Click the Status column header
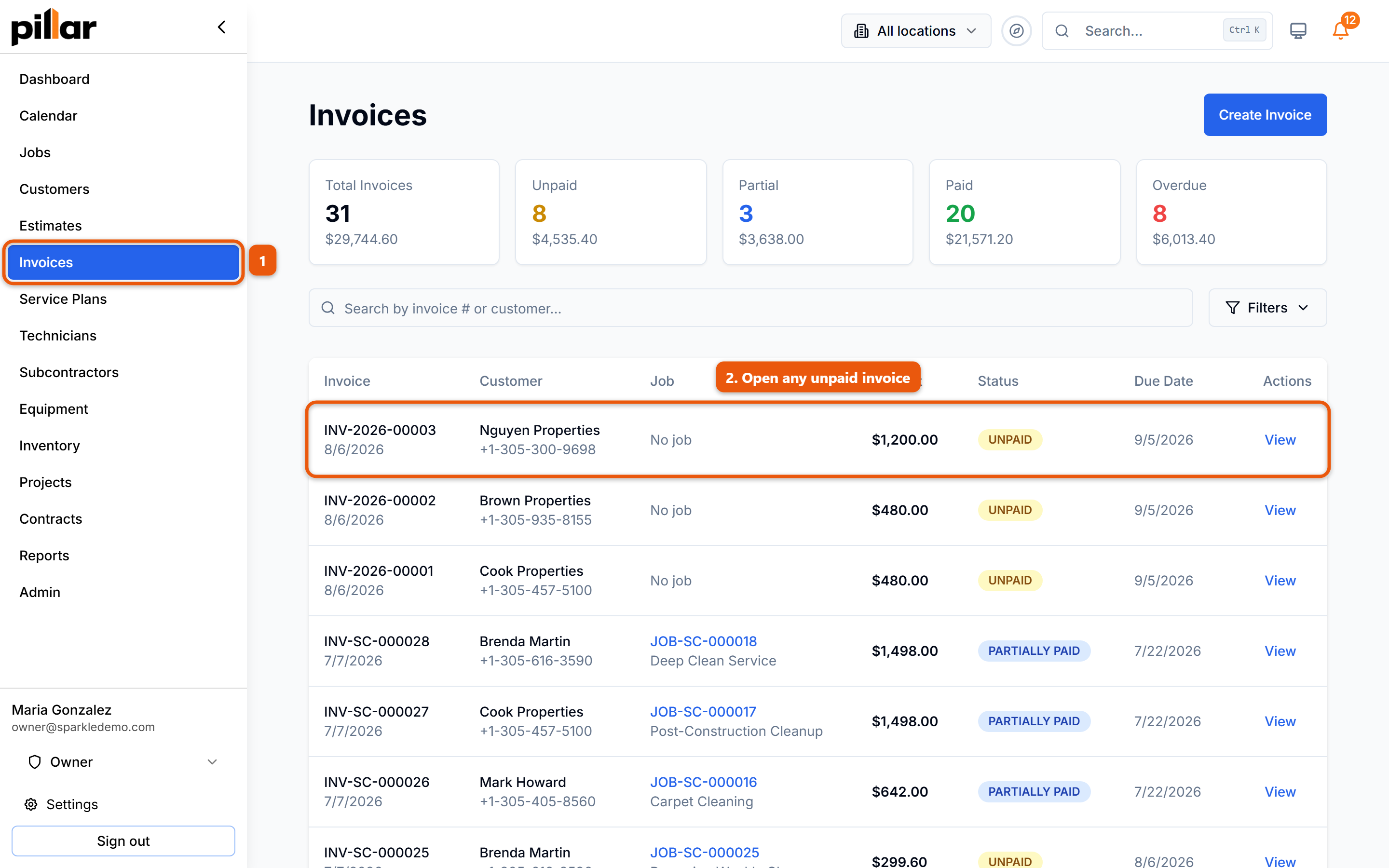 (x=997, y=381)
